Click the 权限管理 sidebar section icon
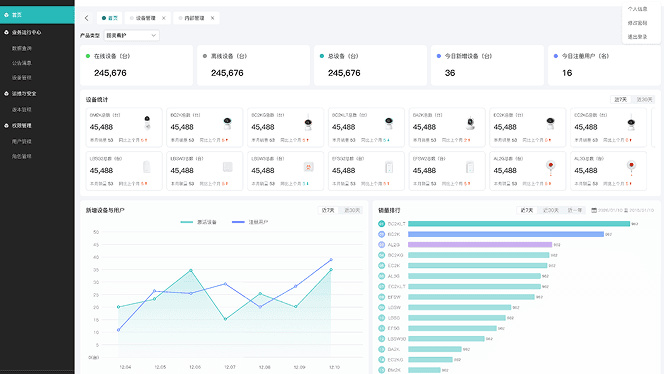This screenshot has height=374, width=664. [x=6, y=126]
